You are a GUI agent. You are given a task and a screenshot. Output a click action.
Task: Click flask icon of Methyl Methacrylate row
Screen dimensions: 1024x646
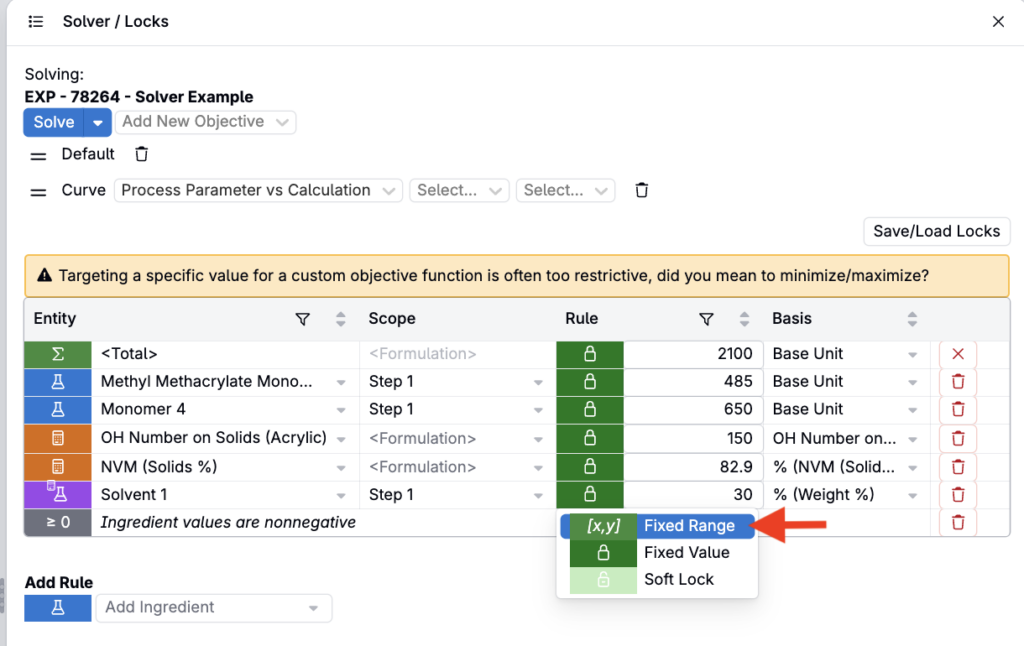[58, 381]
